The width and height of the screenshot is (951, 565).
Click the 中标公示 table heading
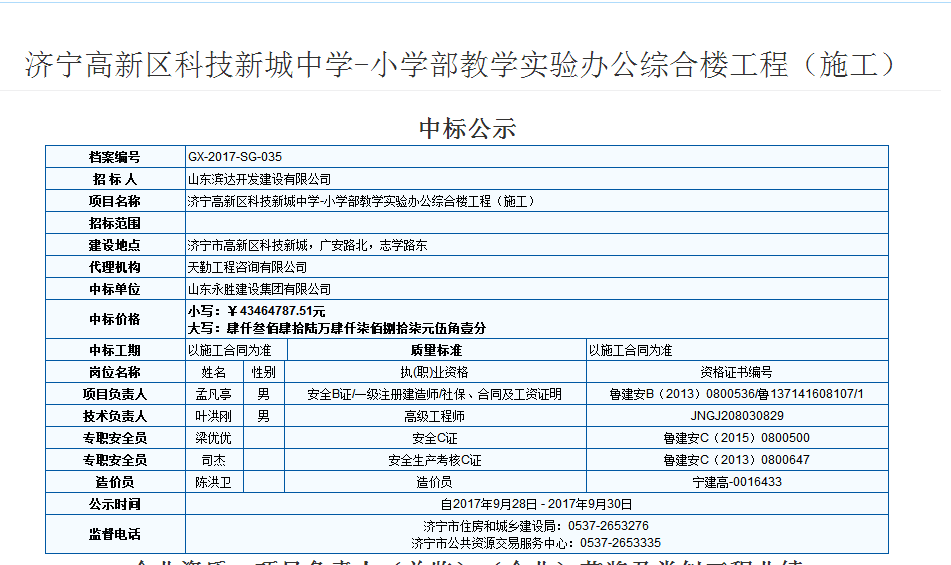coord(467,128)
